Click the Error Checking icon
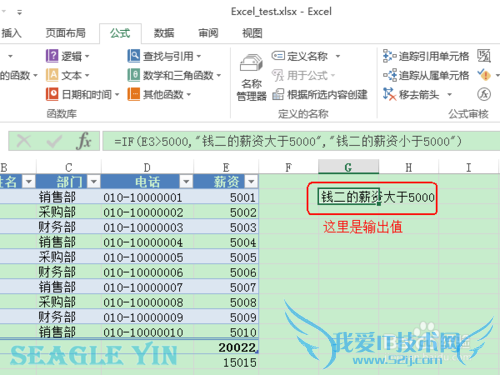The width and height of the screenshot is (500, 375). coord(484,75)
